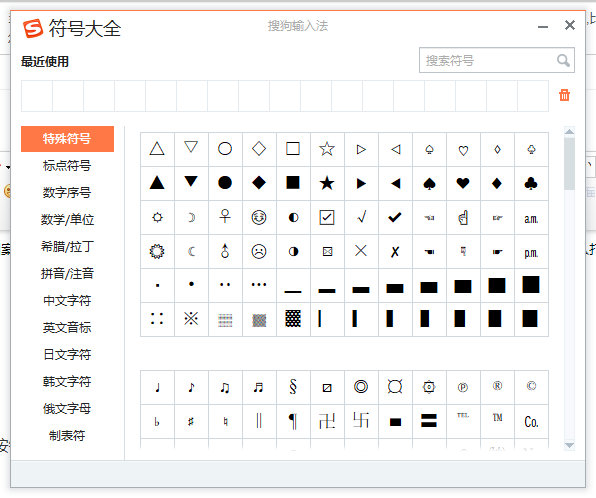Click the scrollbar down arrow
The width and height of the screenshot is (596, 498).
click(x=569, y=445)
